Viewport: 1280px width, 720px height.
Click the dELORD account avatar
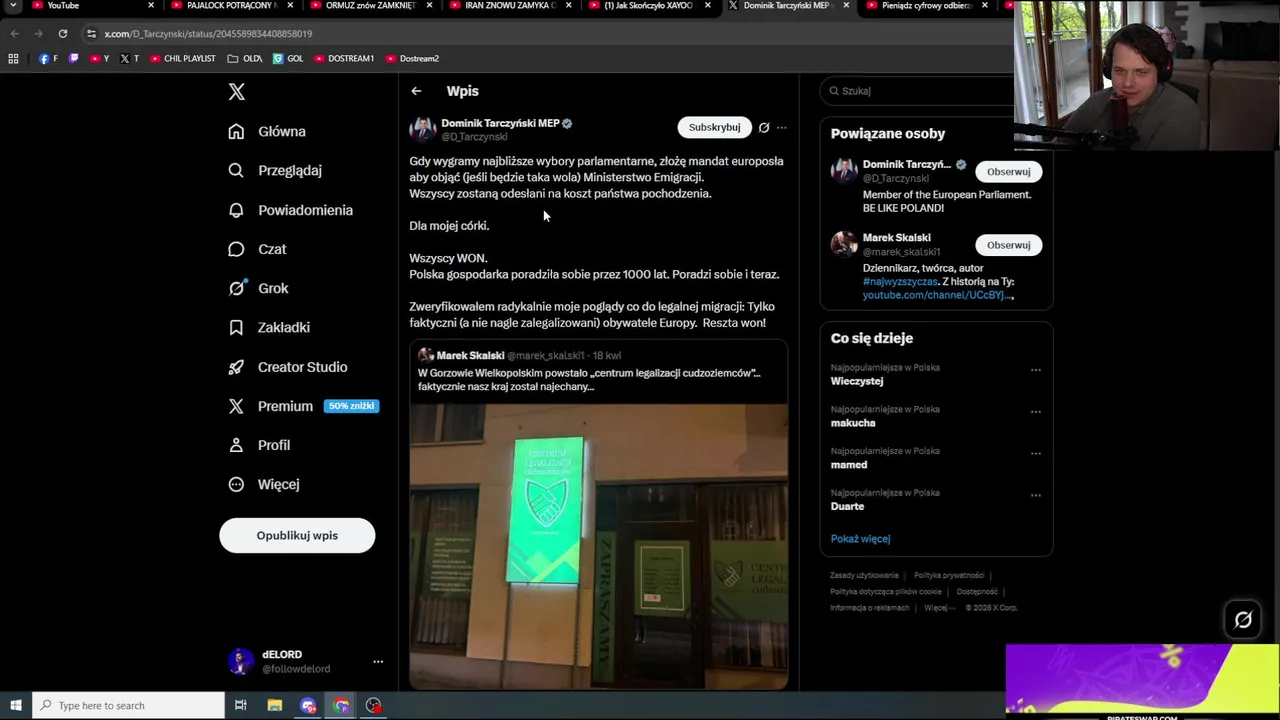240,662
